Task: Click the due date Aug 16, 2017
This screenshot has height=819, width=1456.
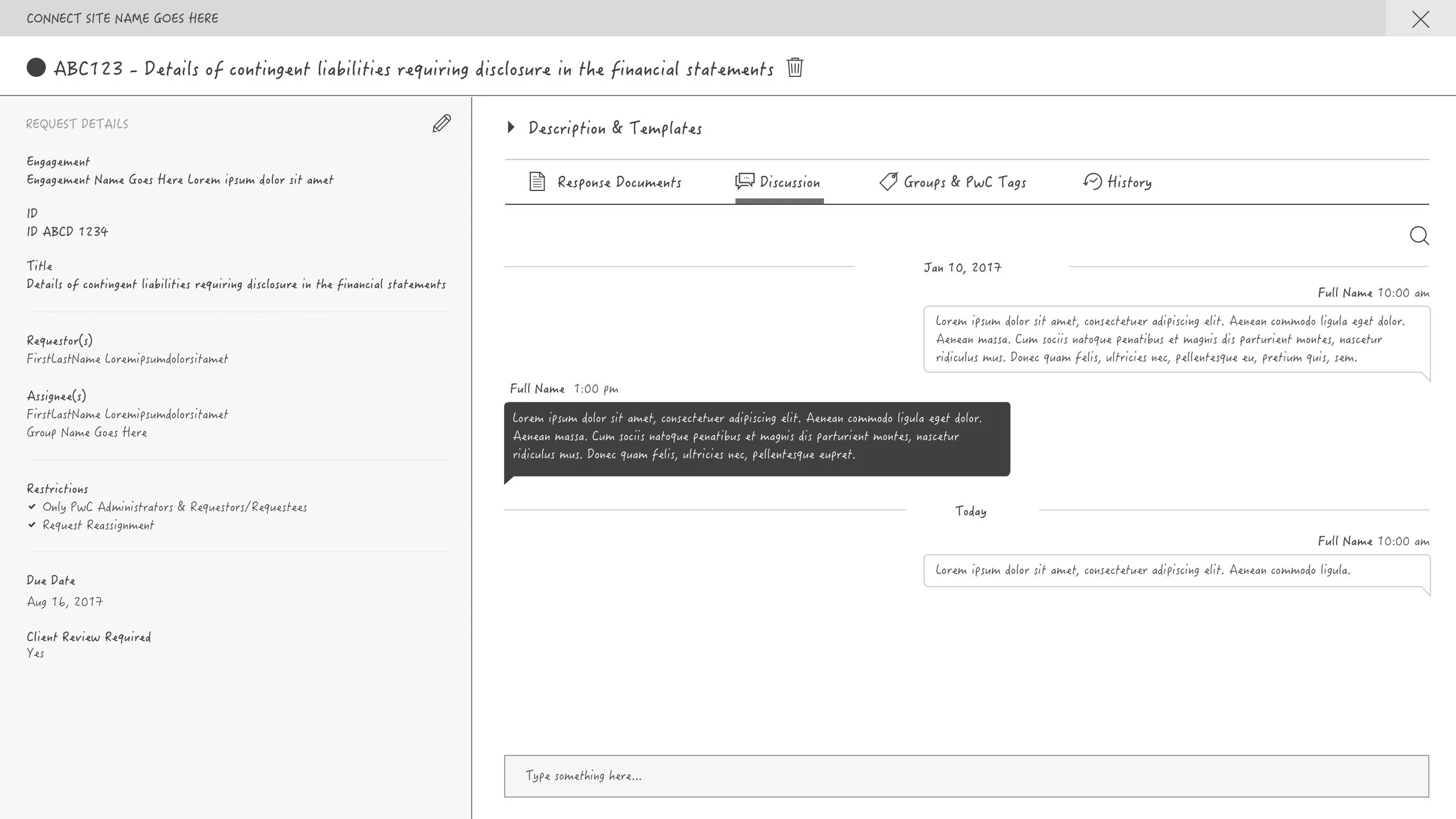Action: click(65, 602)
